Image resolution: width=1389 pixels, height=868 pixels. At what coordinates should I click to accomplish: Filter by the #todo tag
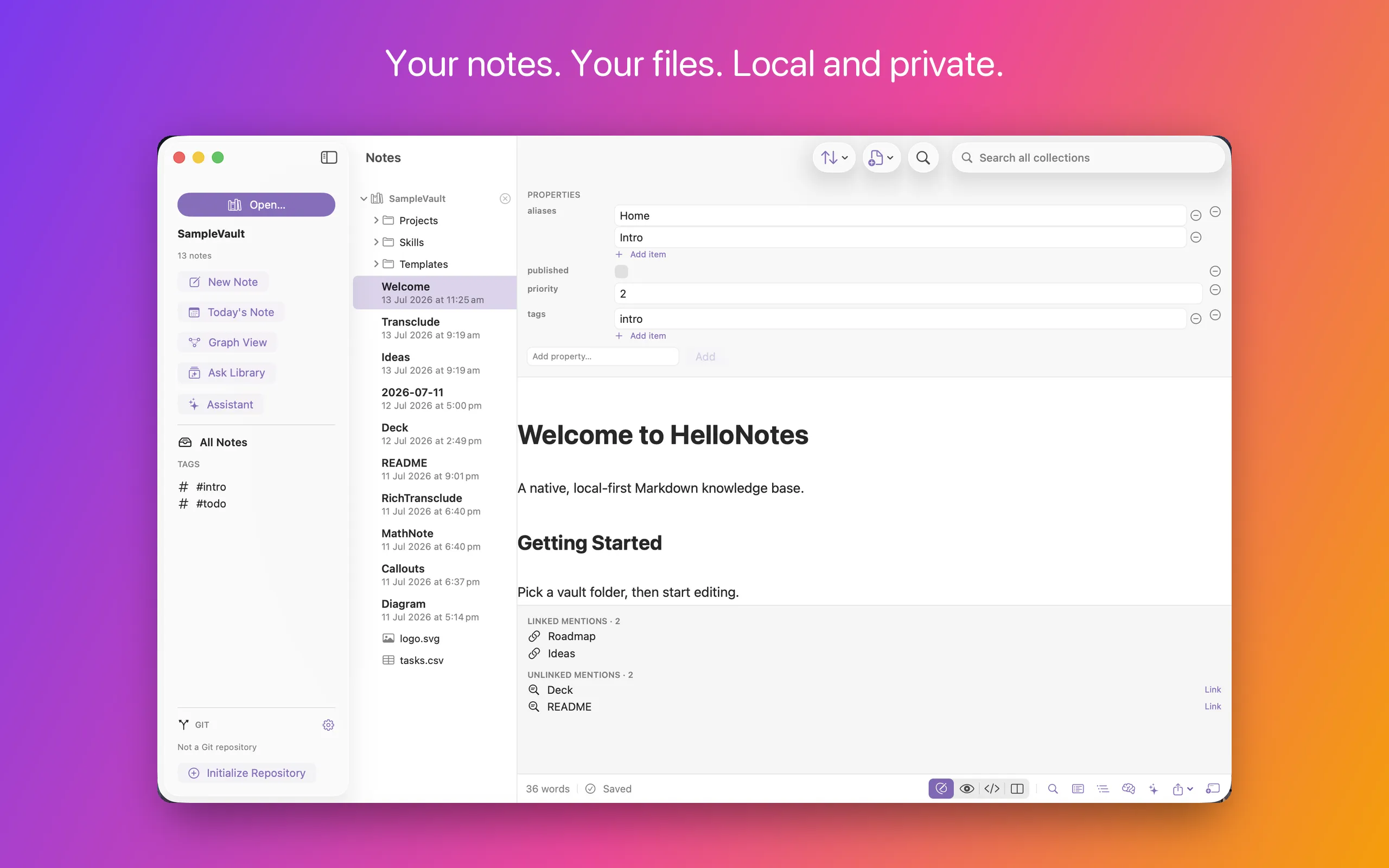(202, 503)
